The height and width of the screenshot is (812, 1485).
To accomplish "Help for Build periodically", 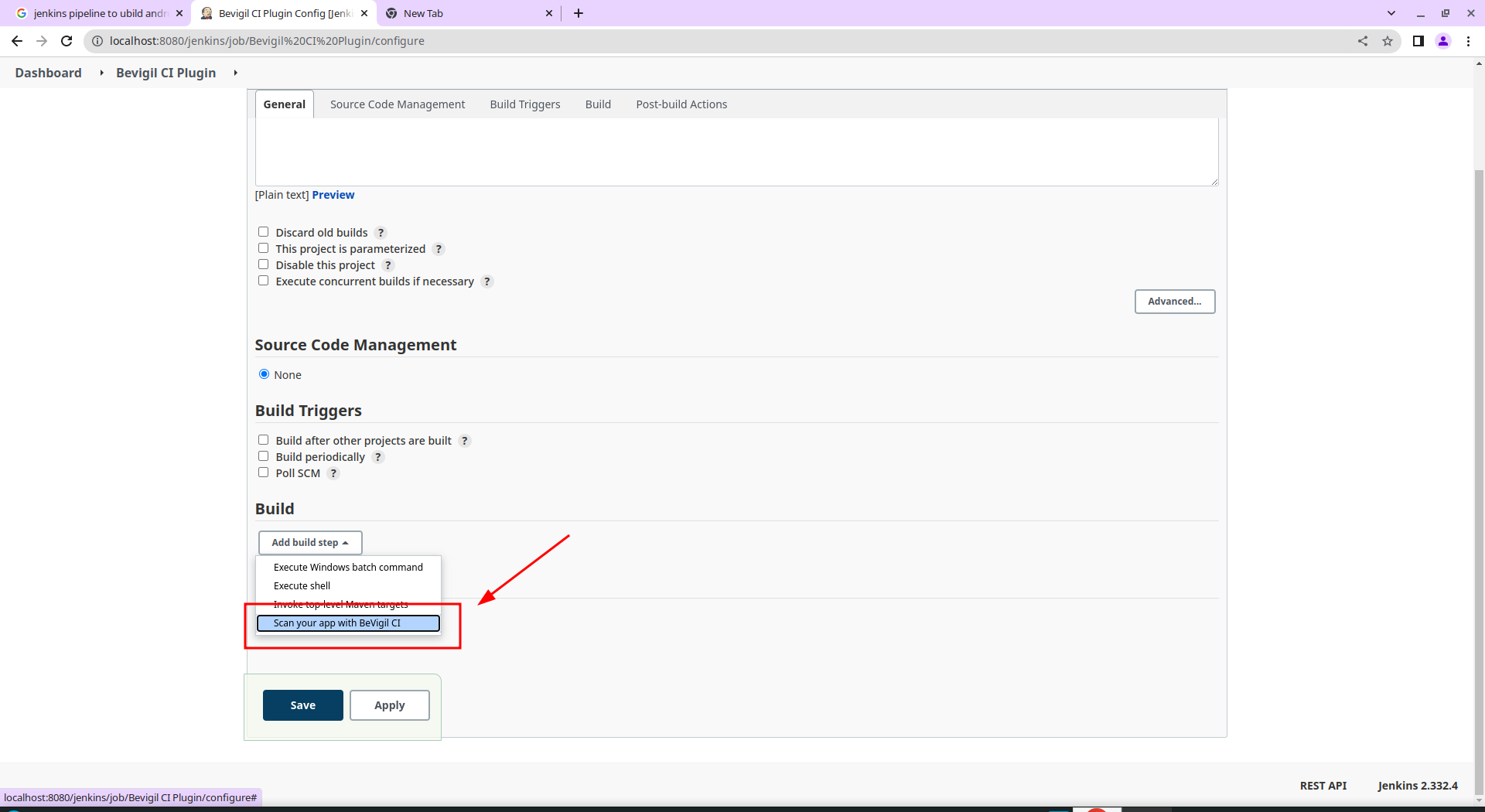I will pos(378,457).
